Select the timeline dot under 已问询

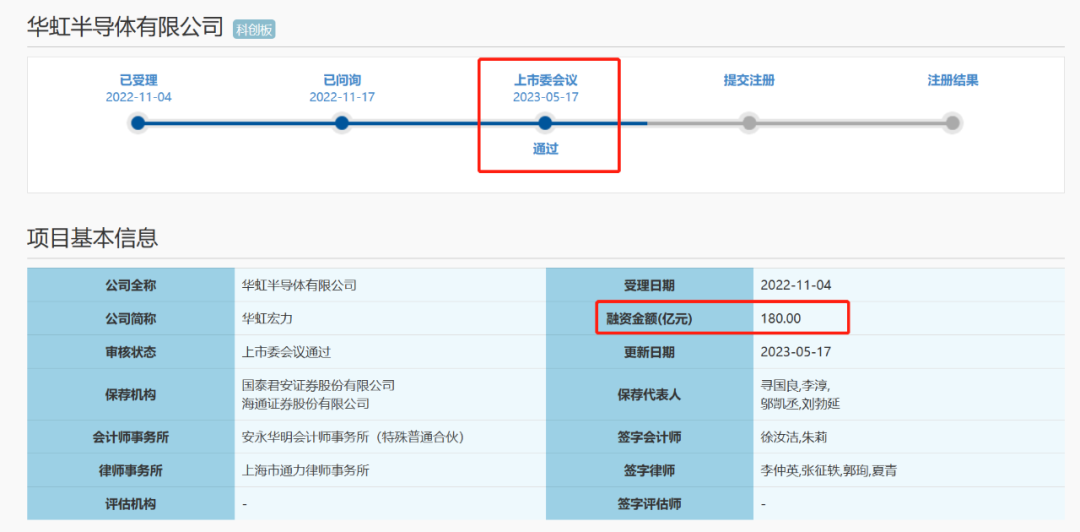click(x=342, y=123)
